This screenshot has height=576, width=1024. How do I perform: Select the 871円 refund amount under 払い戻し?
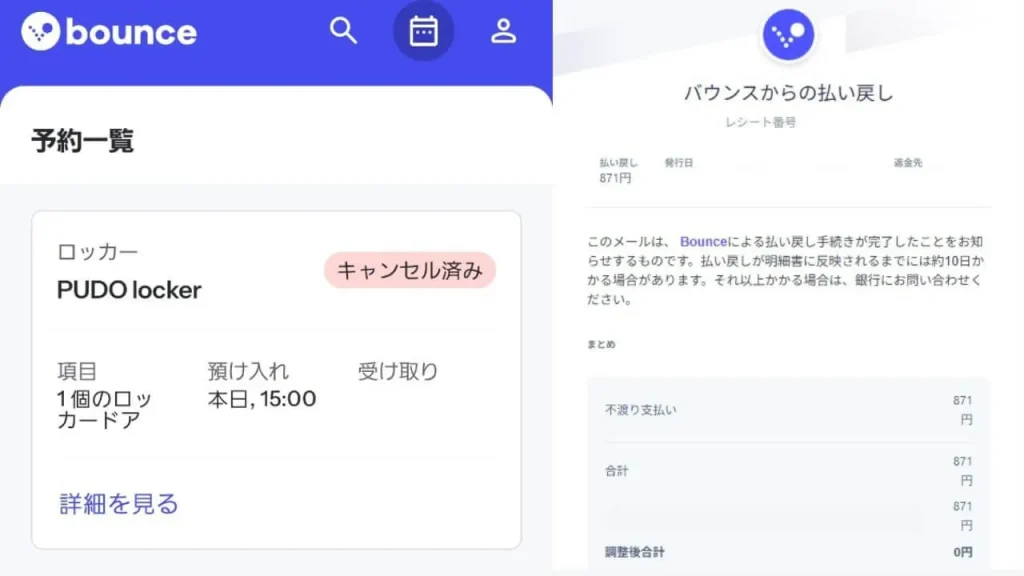pos(615,178)
